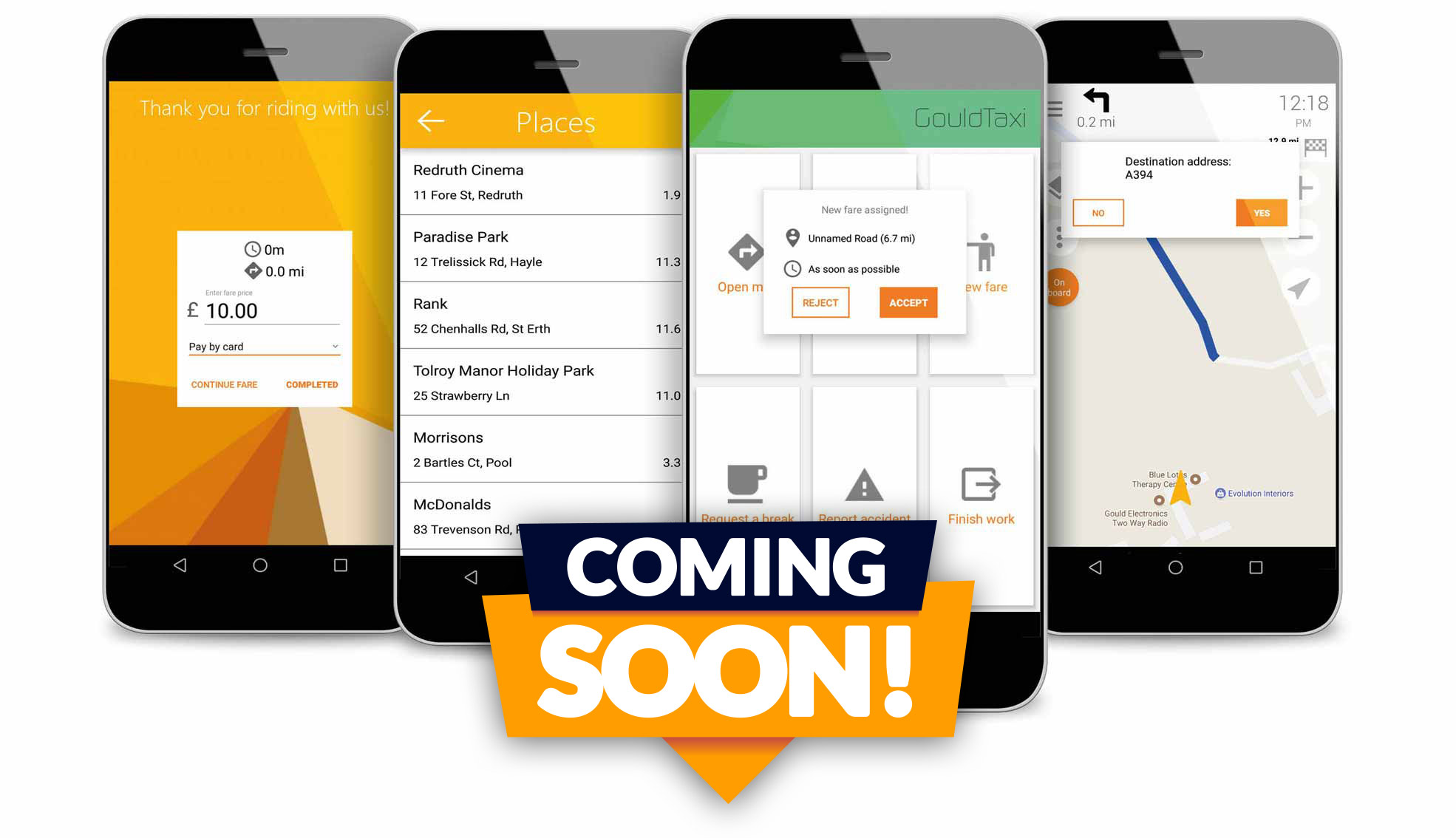
Task: Tap the map location pin icon
Action: tap(794, 237)
